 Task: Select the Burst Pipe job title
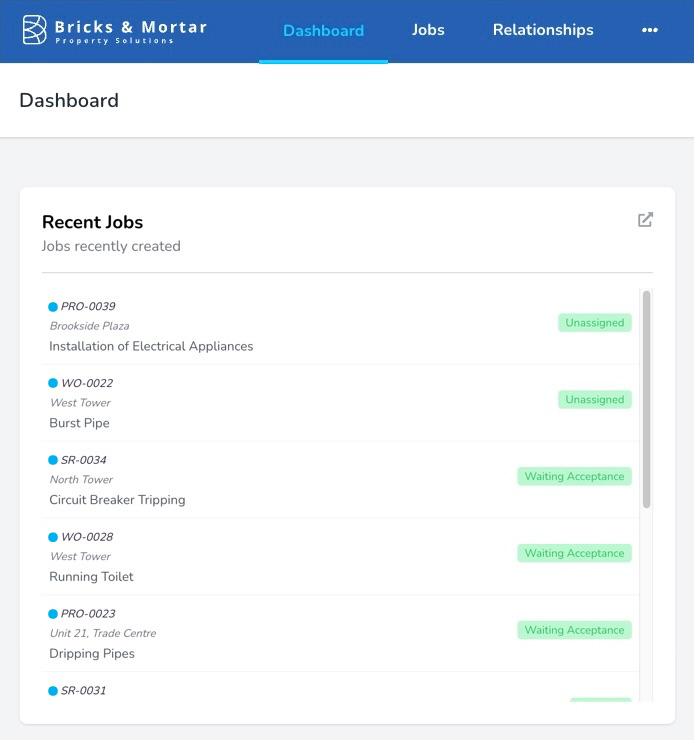(79, 423)
